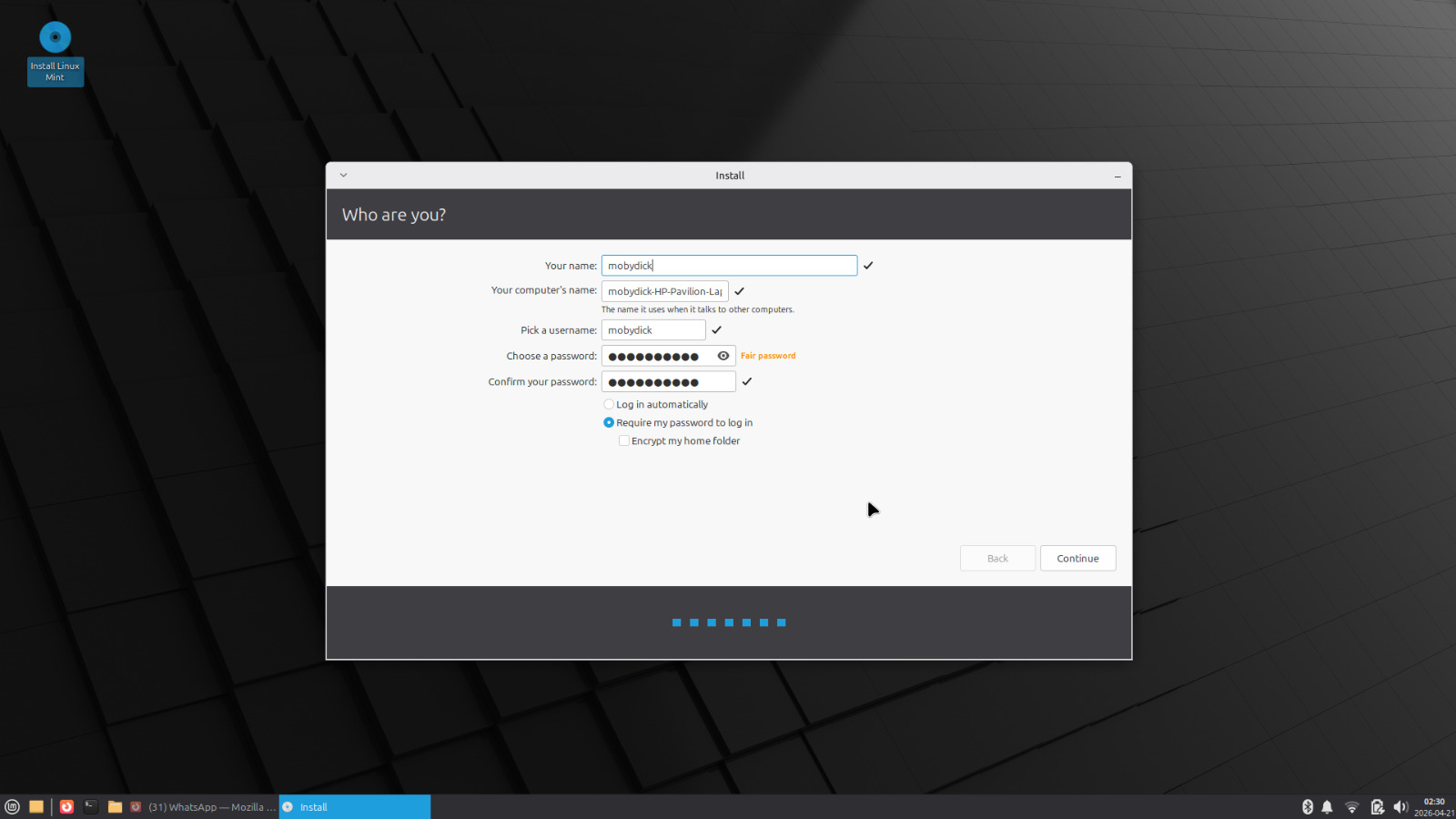Switch to the WhatsApp Mozilla taskbar window
The width and height of the screenshot is (1456, 819).
[x=203, y=807]
